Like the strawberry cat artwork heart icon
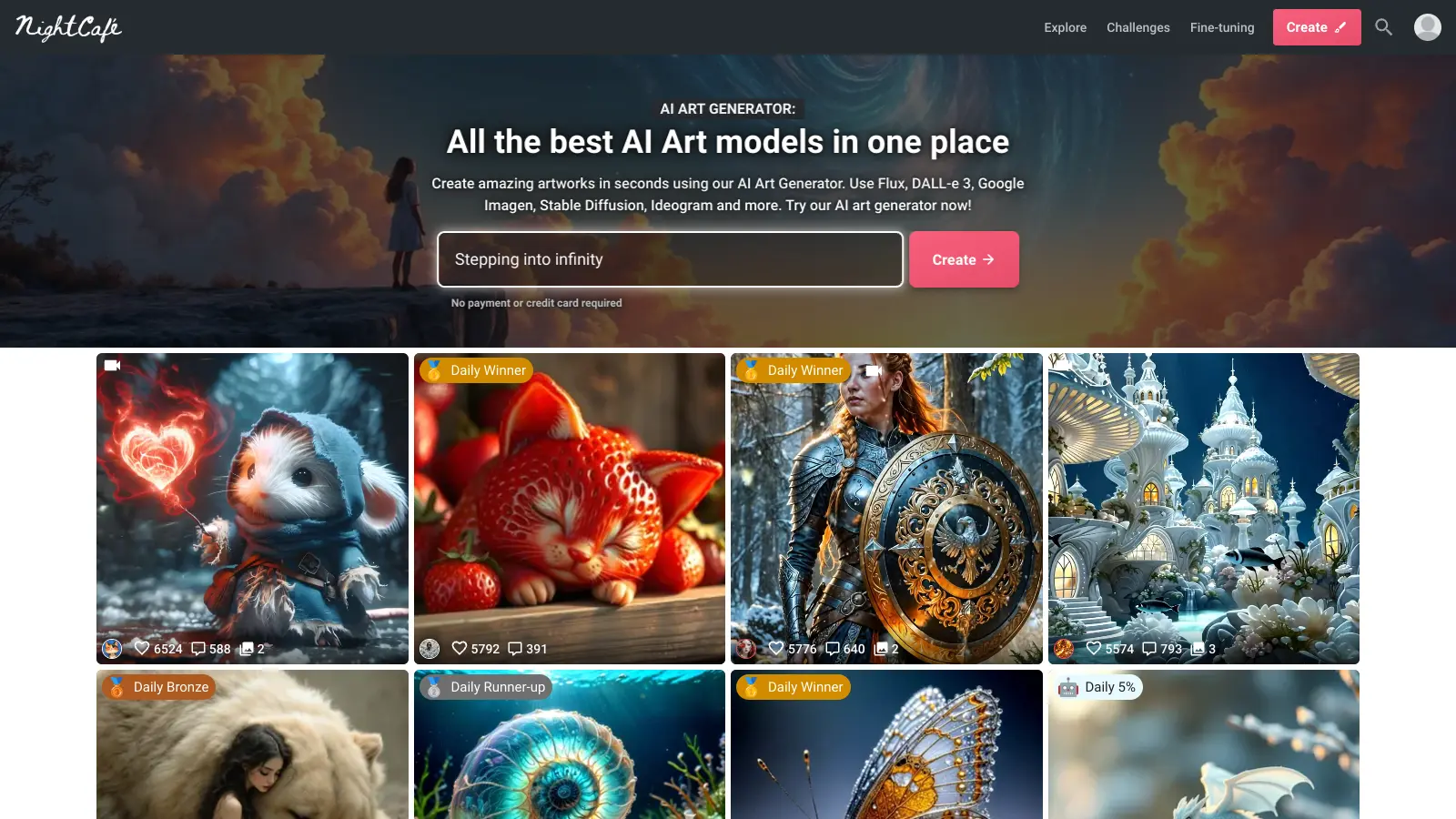 coord(460,648)
